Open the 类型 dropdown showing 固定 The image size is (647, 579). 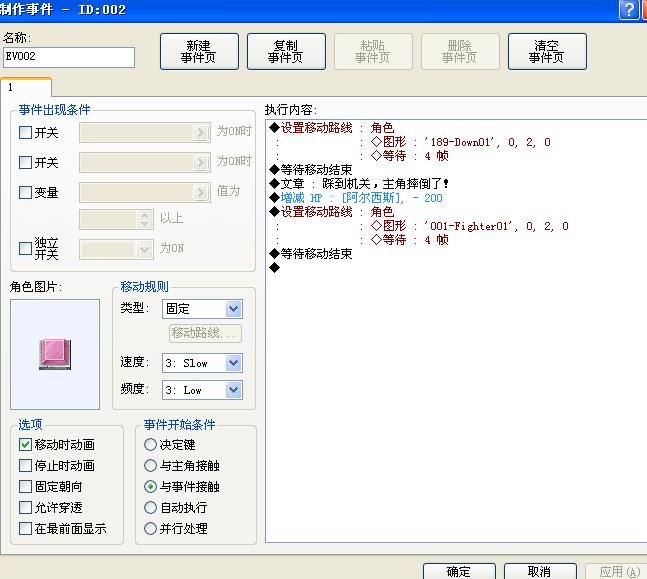pyautogui.click(x=202, y=309)
